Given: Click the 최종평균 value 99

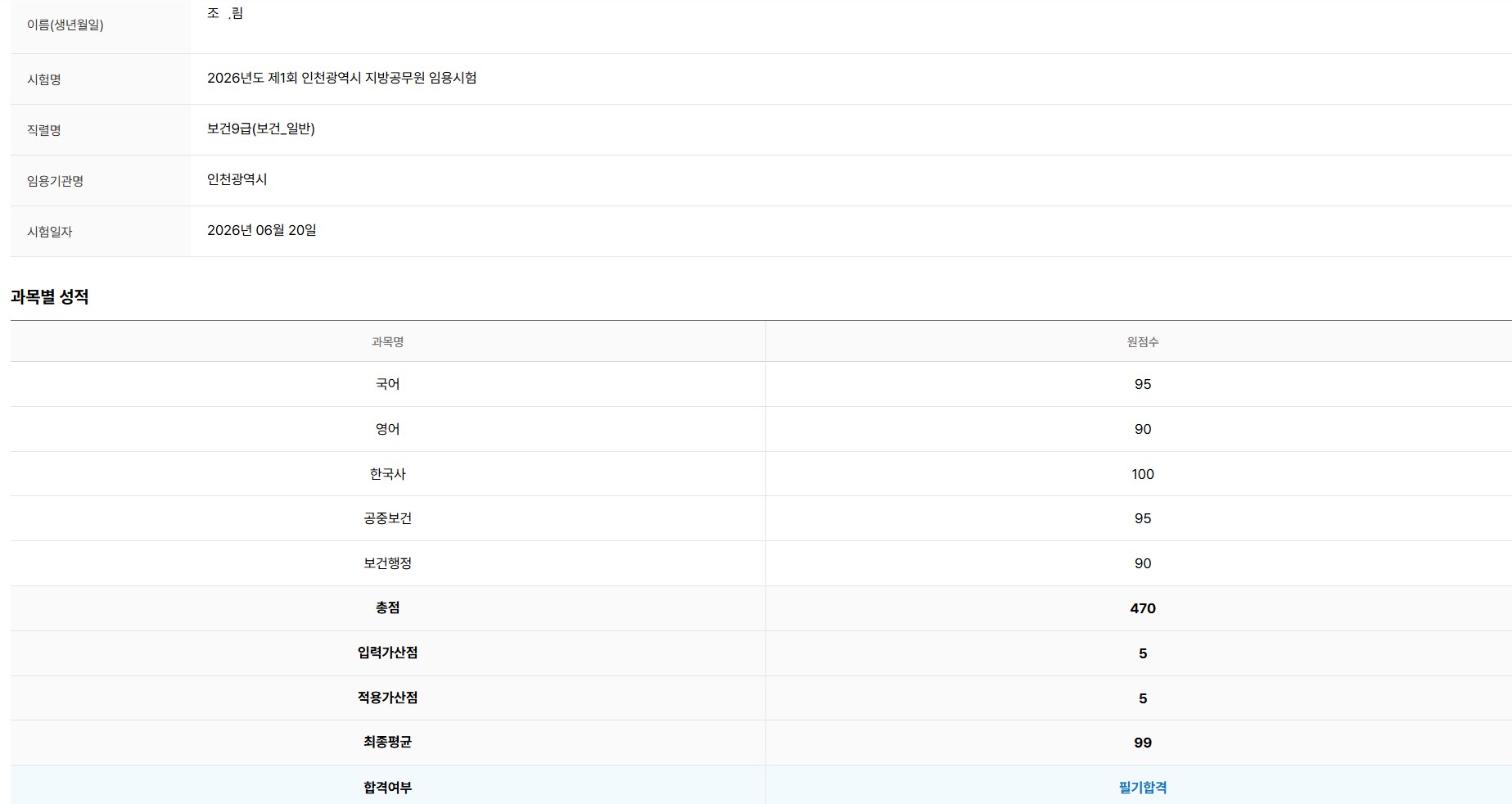Looking at the screenshot, I should 1142,743.
